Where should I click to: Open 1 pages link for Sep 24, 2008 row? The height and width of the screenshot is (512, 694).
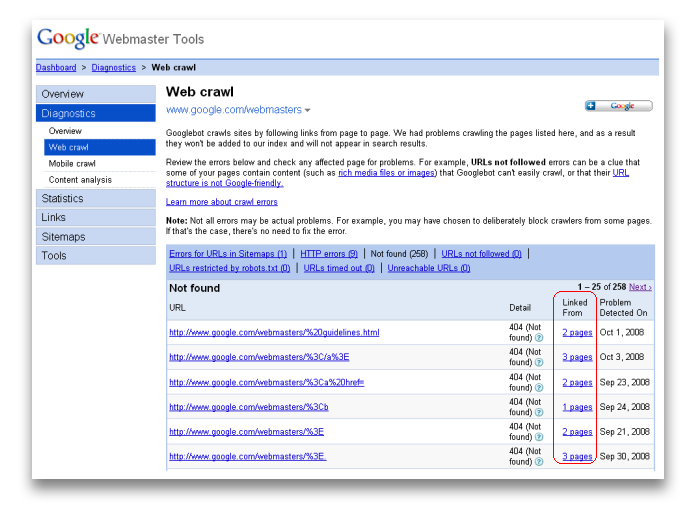pyautogui.click(x=577, y=407)
